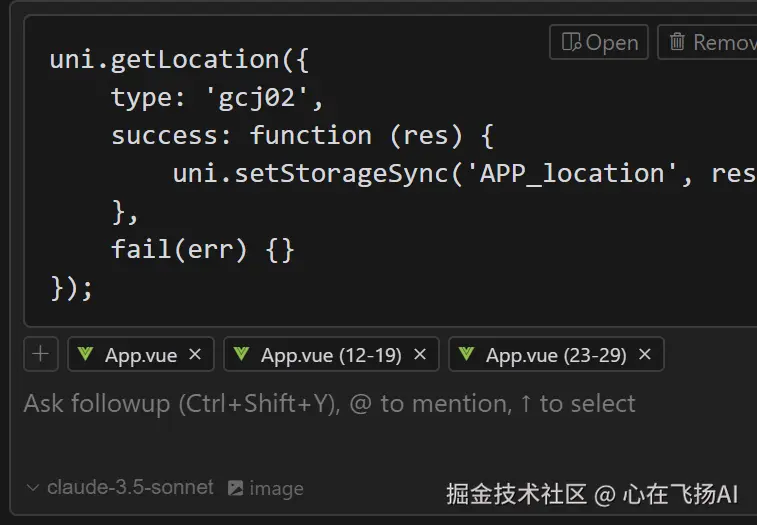Select the App.vue file chip label
This screenshot has height=525, width=757.
[140, 355]
